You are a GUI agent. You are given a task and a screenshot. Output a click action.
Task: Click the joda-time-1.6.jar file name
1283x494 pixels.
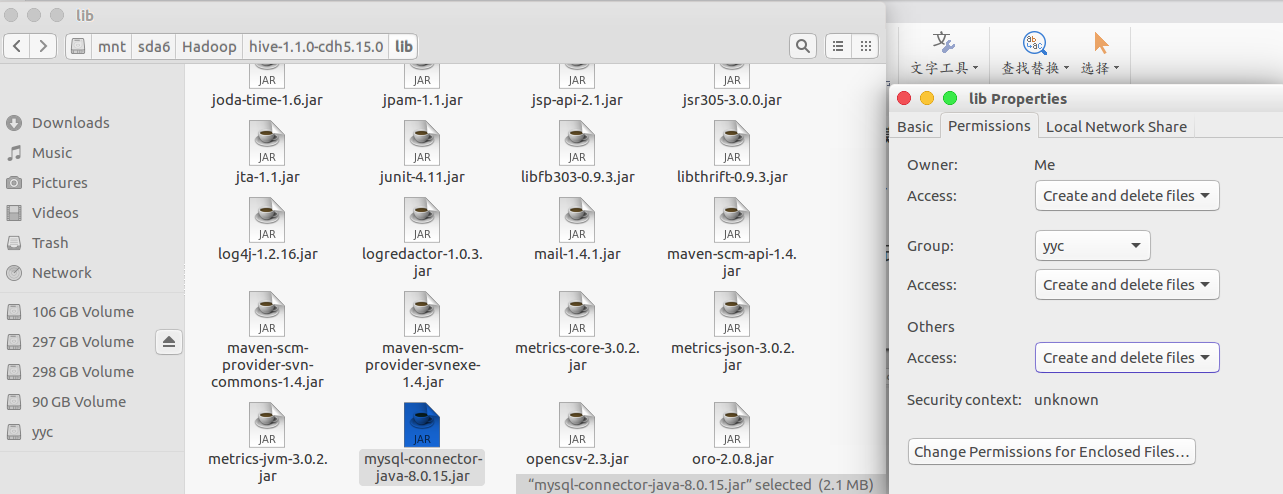point(267,100)
